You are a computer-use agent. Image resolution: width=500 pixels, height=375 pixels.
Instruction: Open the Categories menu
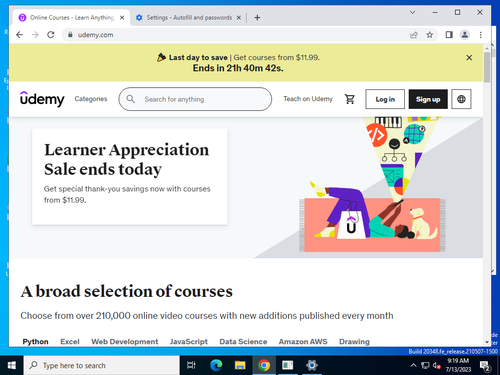click(x=91, y=99)
